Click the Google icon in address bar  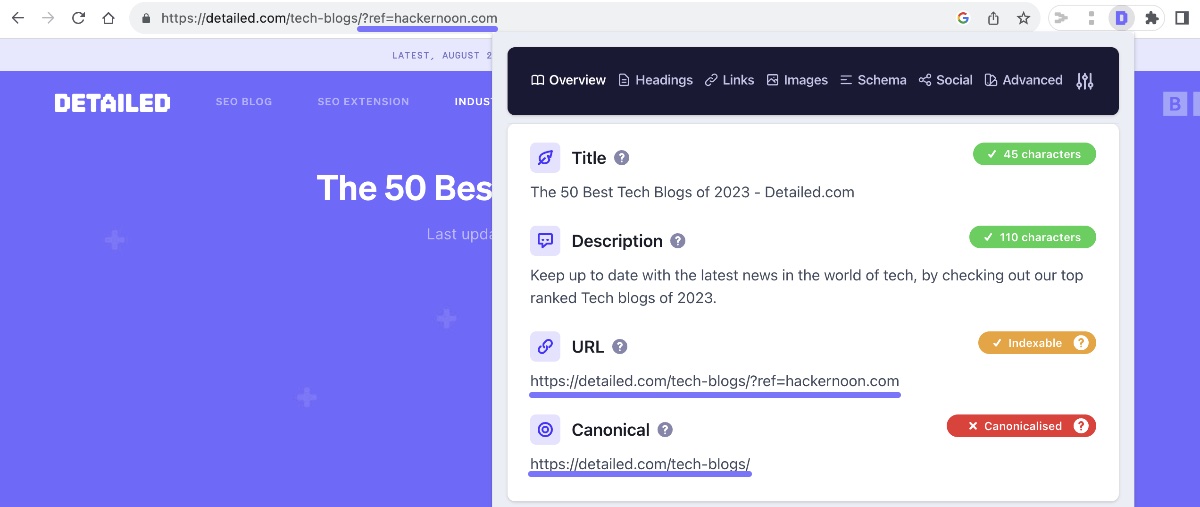(963, 18)
